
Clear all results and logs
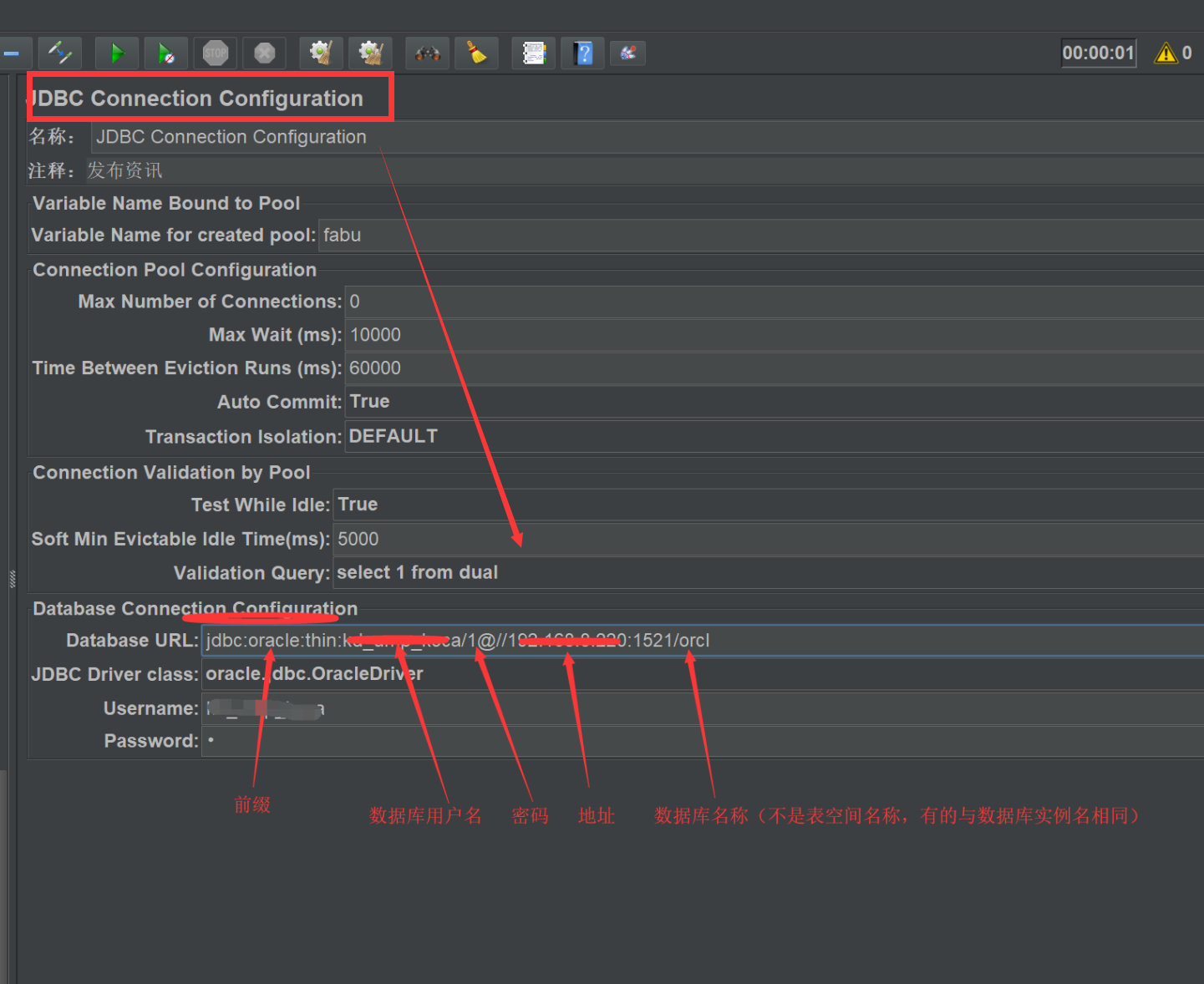tap(370, 53)
